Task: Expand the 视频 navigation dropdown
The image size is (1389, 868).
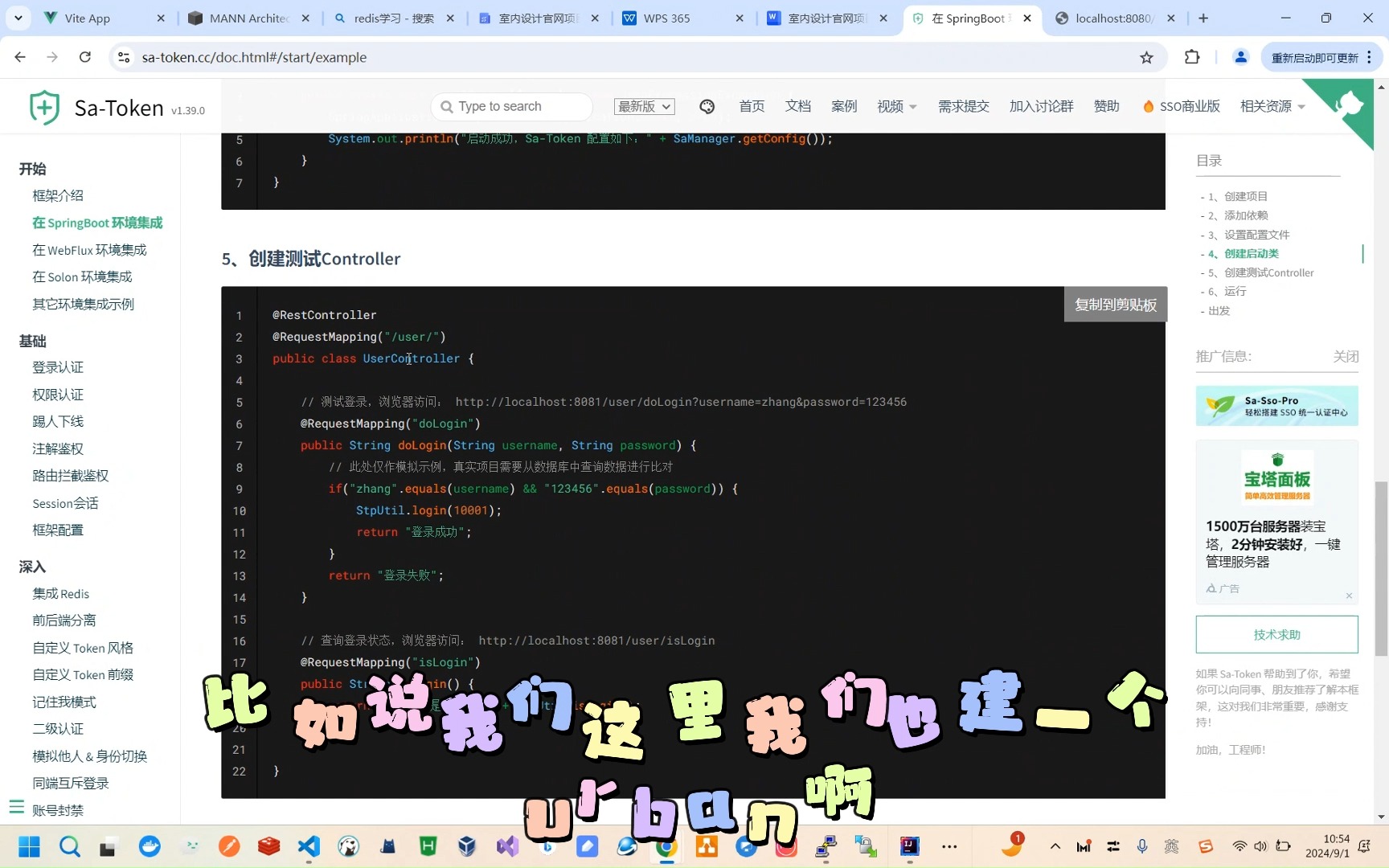Action: click(896, 106)
